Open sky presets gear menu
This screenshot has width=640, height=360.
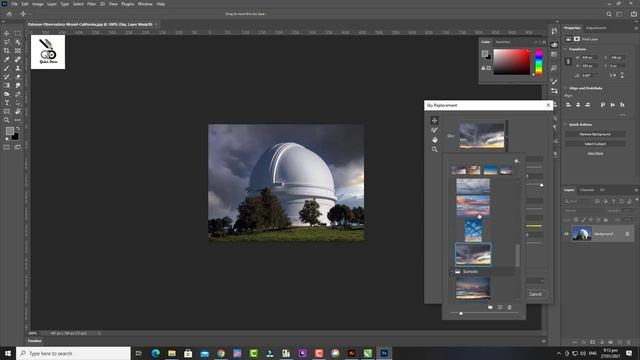pos(516,161)
